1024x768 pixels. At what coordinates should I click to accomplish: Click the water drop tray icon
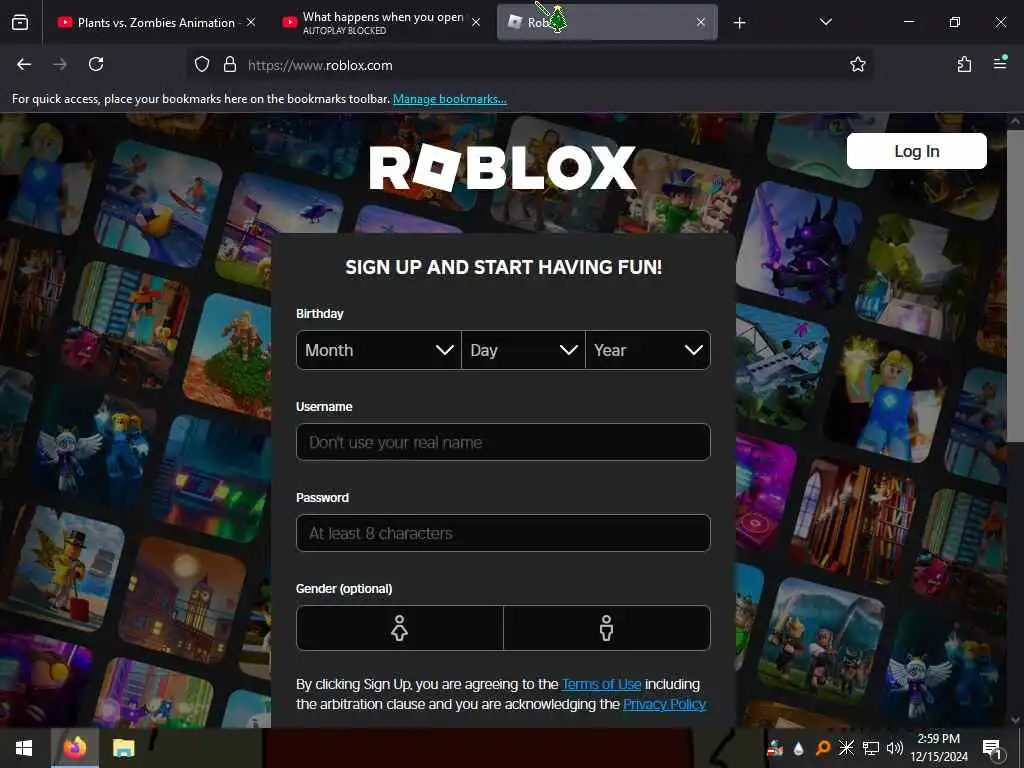tap(798, 748)
